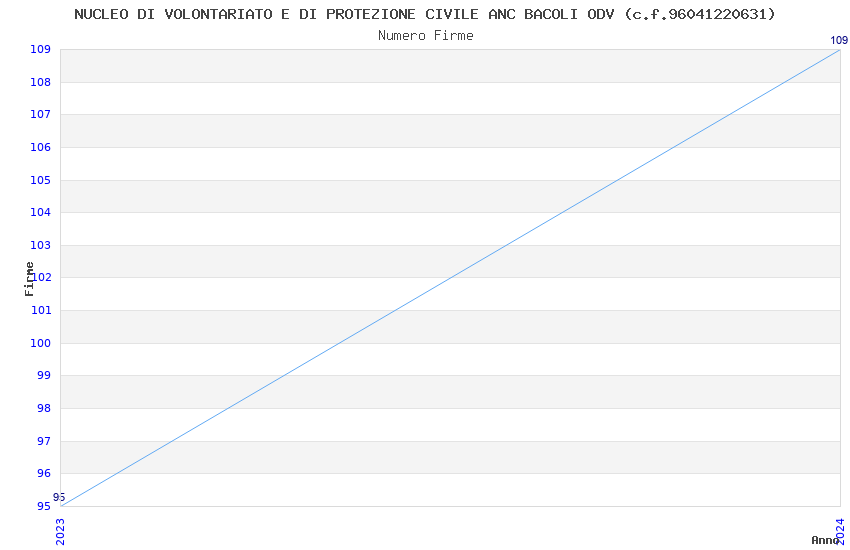Click the y-axis label 104
The image size is (850, 550).
pyautogui.click(x=41, y=212)
